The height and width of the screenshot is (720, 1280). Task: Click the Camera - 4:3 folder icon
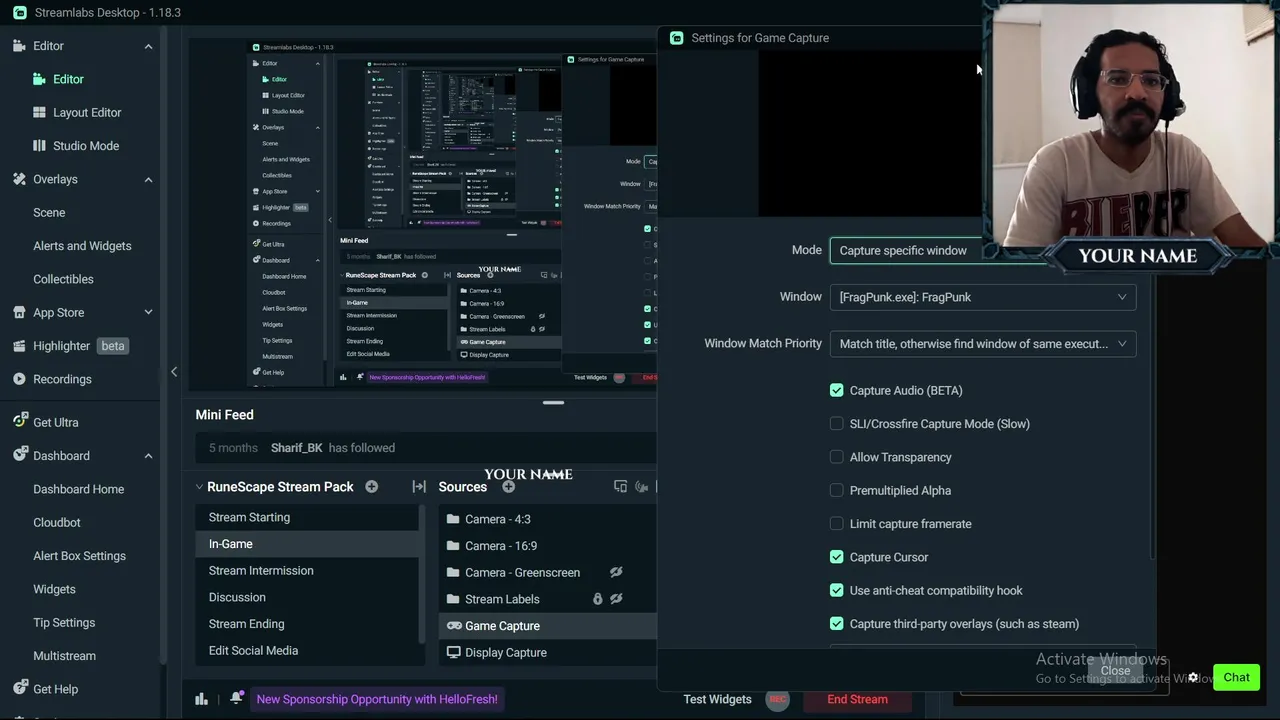453,519
